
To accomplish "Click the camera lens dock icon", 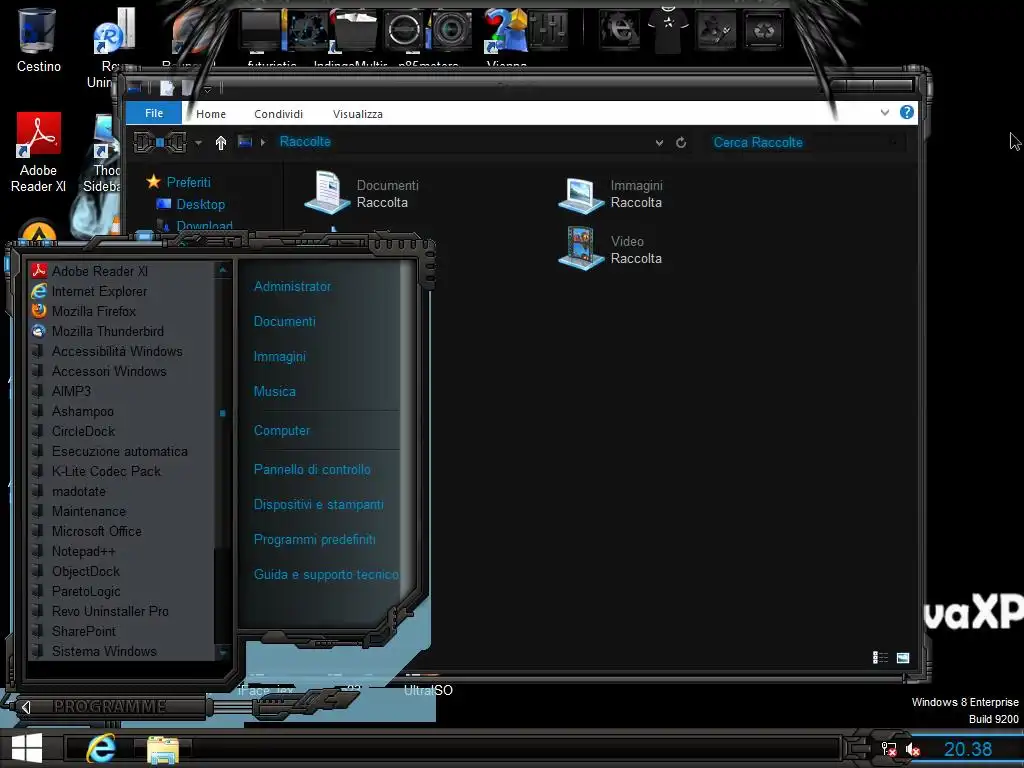I will pos(451,29).
